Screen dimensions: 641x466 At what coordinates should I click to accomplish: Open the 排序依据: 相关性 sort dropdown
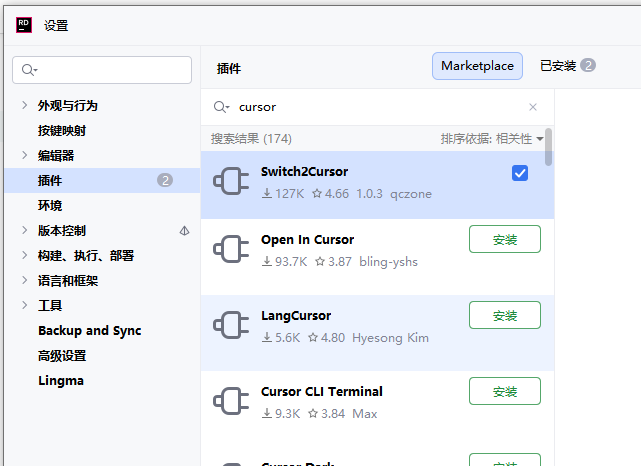tap(492, 139)
